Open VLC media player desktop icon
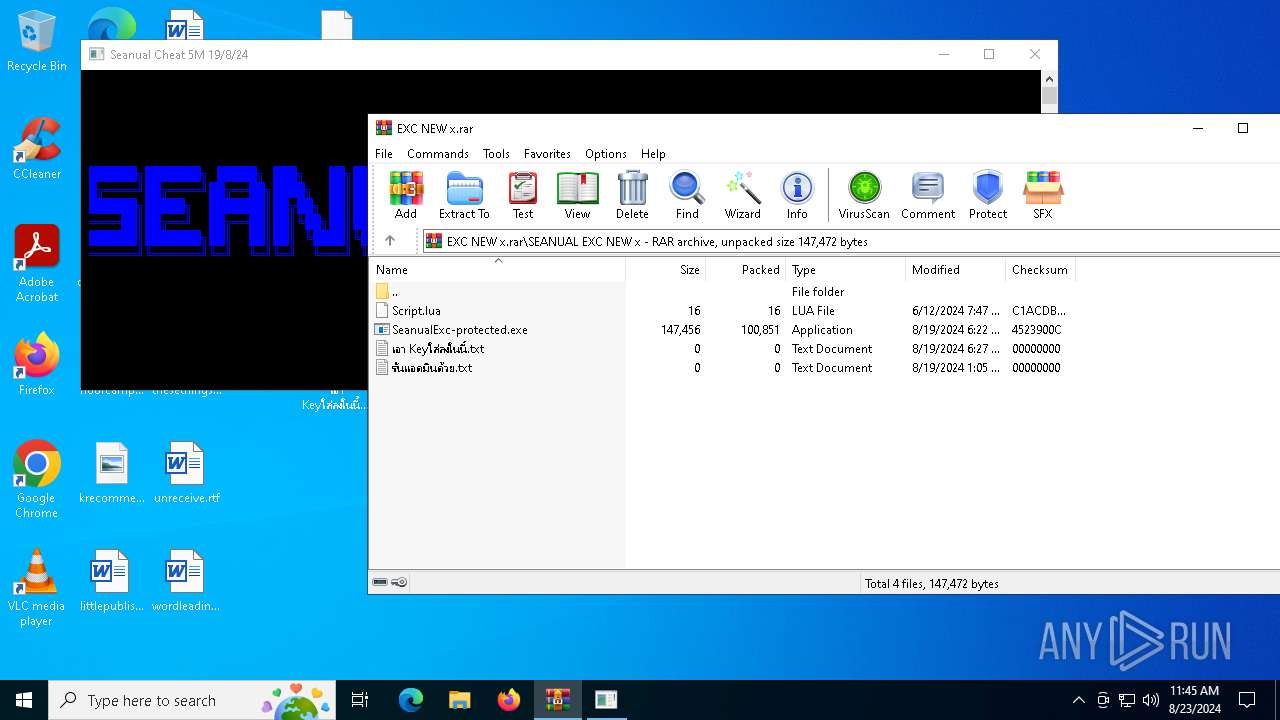The image size is (1280, 720). (37, 588)
